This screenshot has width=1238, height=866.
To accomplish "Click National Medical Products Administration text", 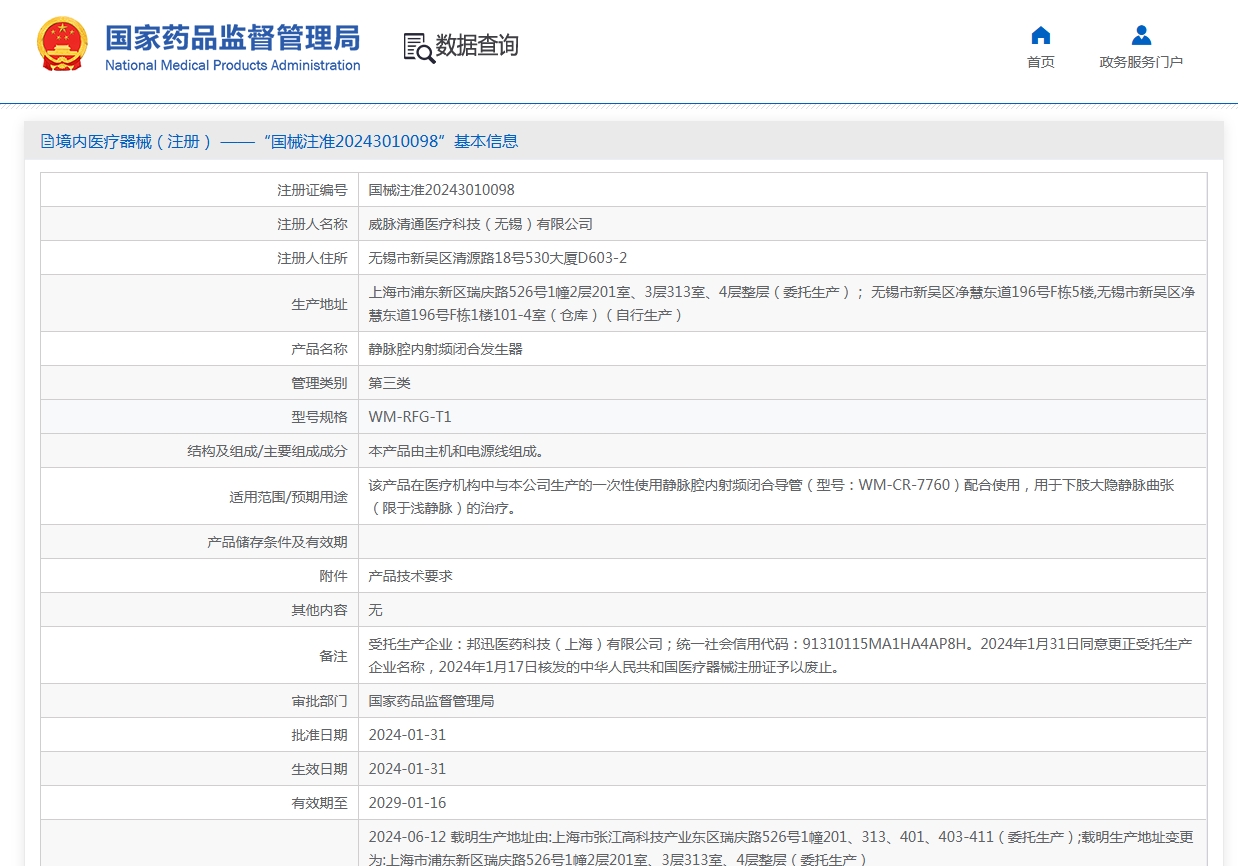I will (x=233, y=66).
